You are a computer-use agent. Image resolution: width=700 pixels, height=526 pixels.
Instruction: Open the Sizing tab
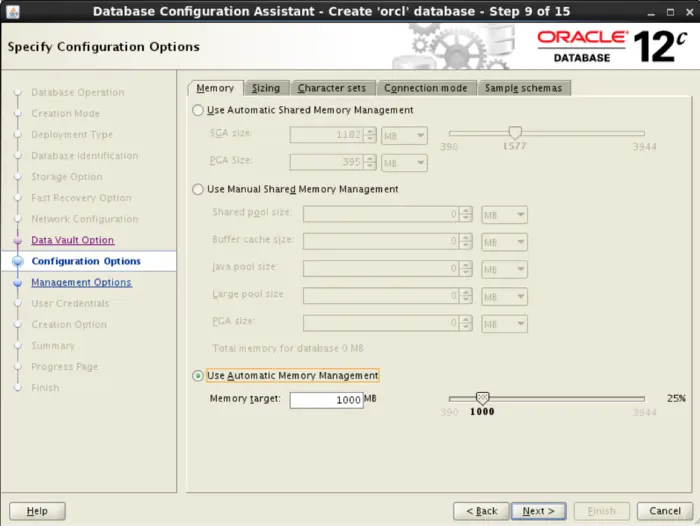click(x=266, y=88)
